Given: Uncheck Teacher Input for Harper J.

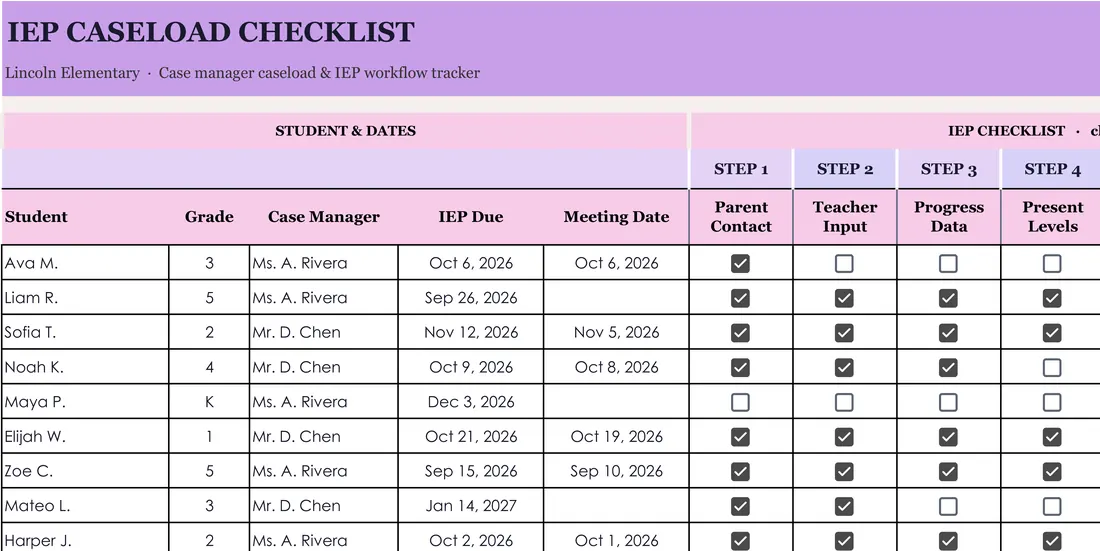Looking at the screenshot, I should (844, 541).
